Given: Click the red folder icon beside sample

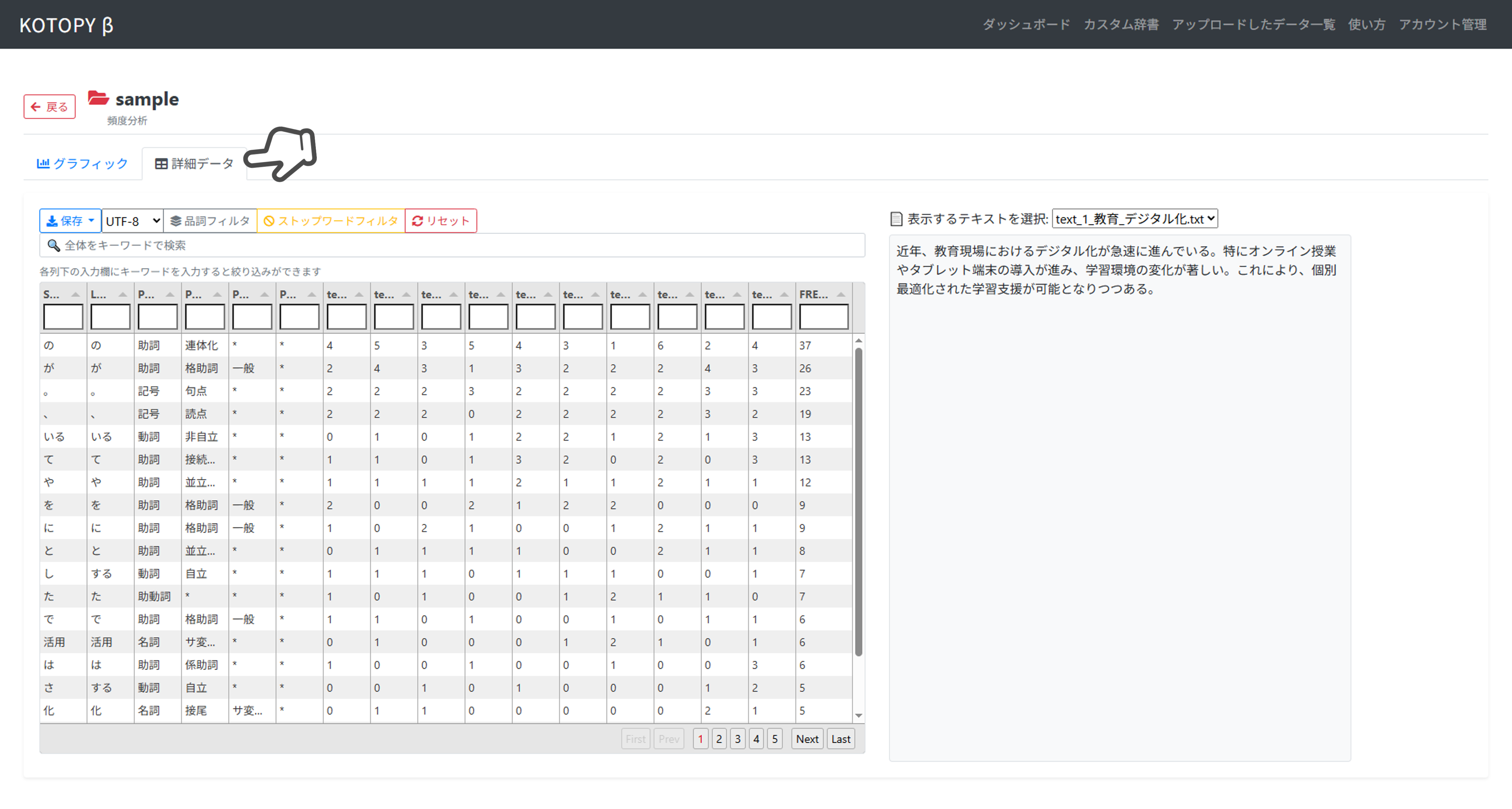Looking at the screenshot, I should pos(98,98).
